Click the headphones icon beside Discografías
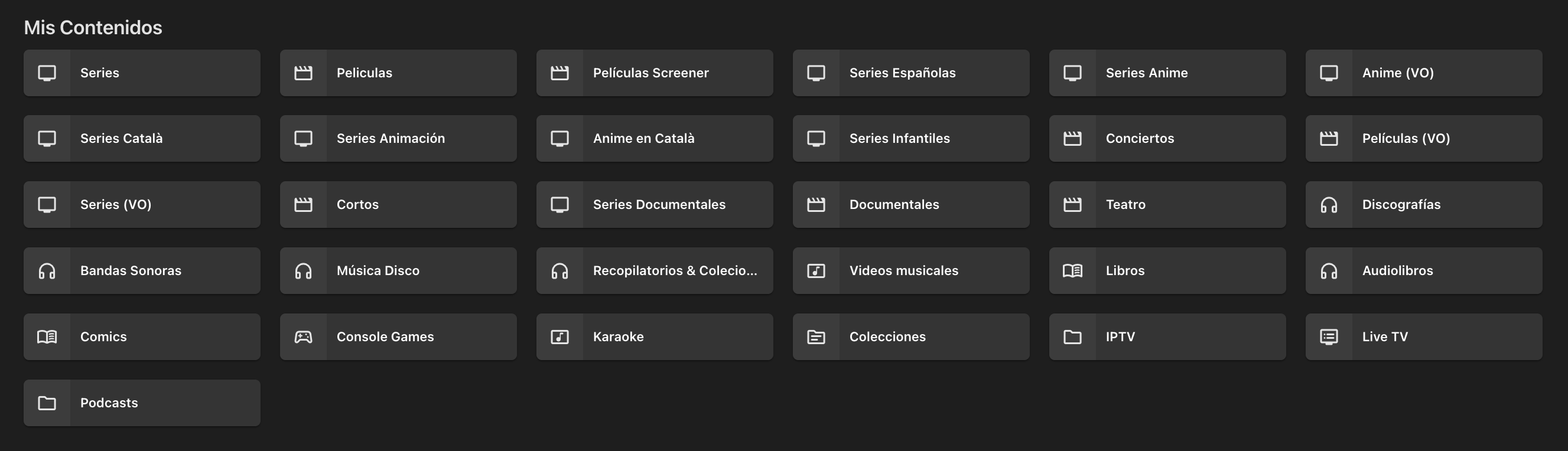This screenshot has height=451, width=1568. pyautogui.click(x=1329, y=205)
